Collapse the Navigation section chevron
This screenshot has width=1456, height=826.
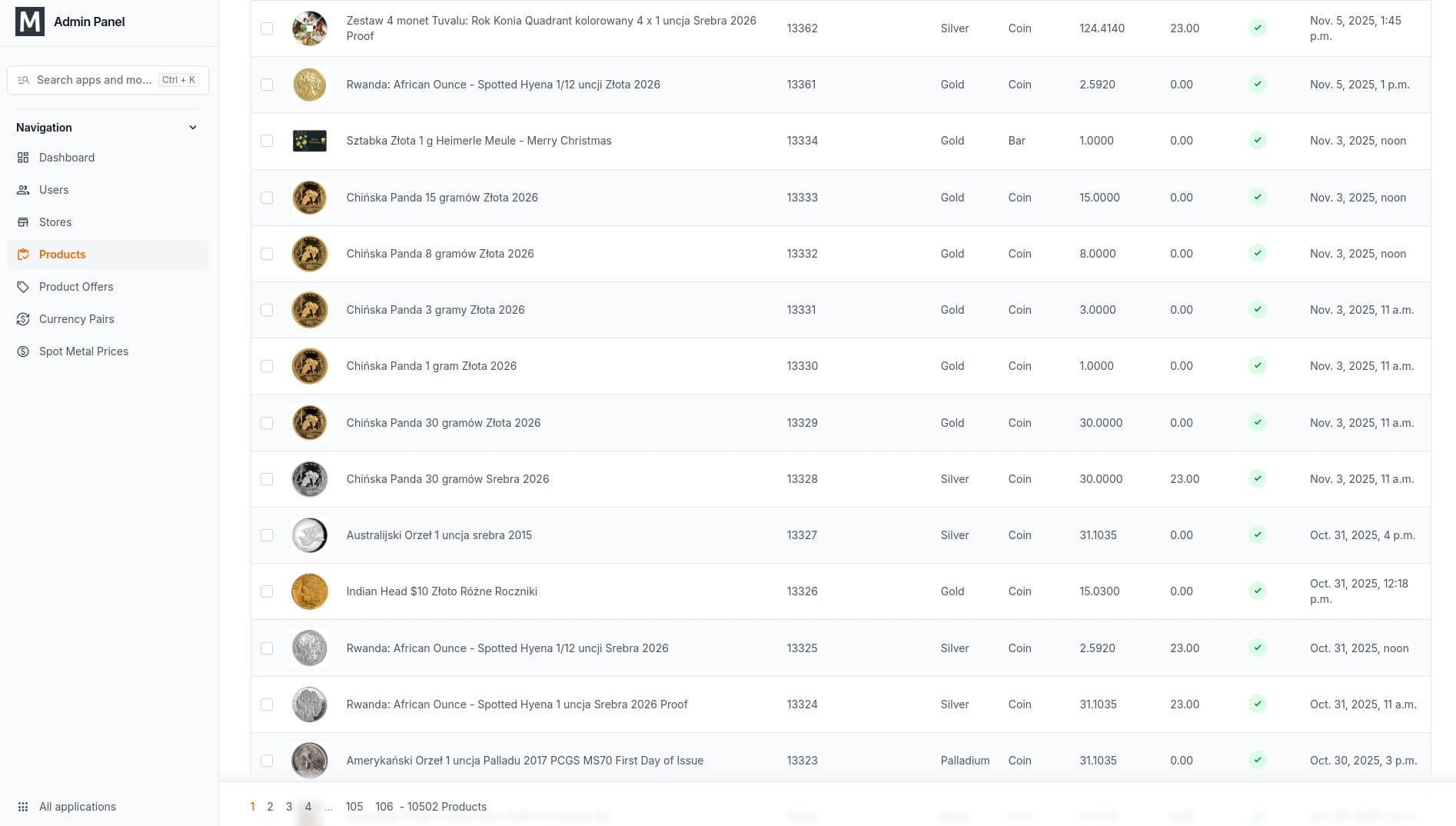pyautogui.click(x=193, y=128)
